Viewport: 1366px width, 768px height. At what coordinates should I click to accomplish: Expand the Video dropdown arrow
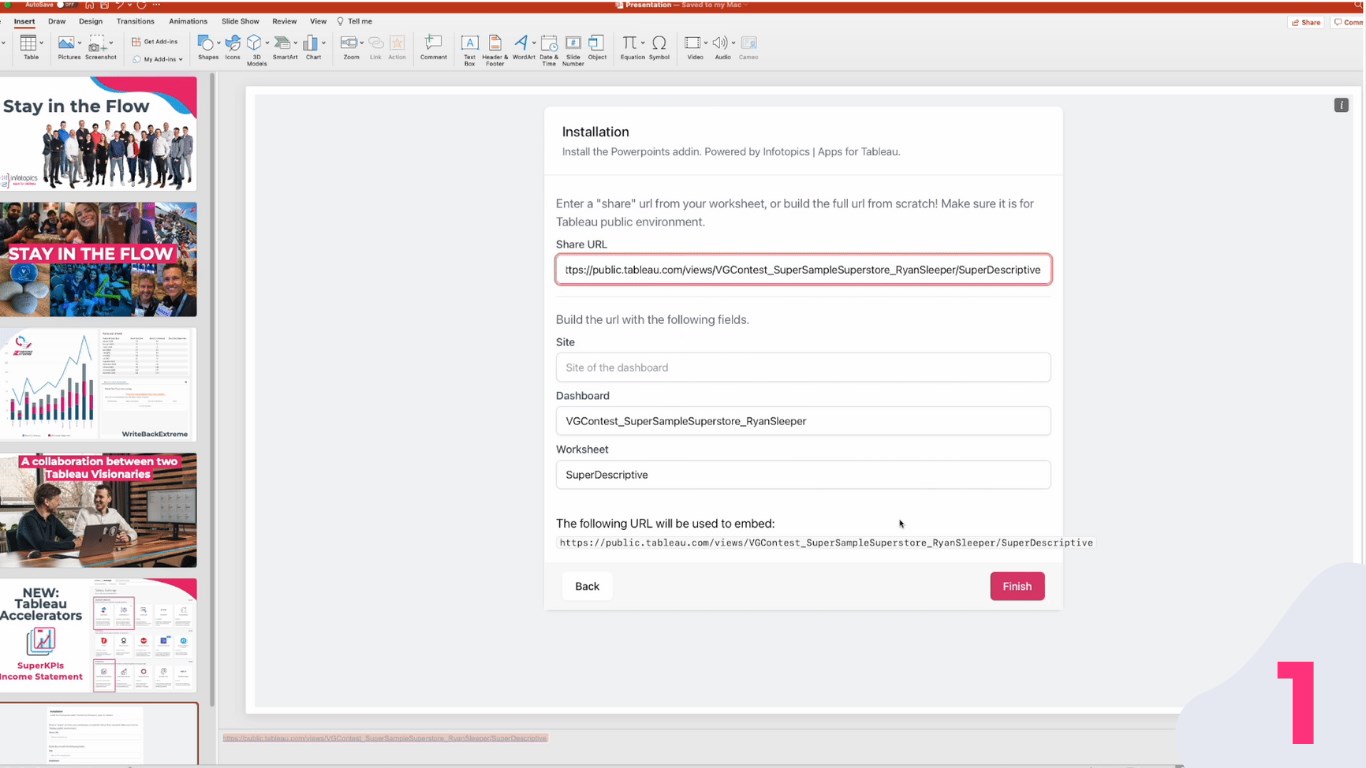[706, 43]
